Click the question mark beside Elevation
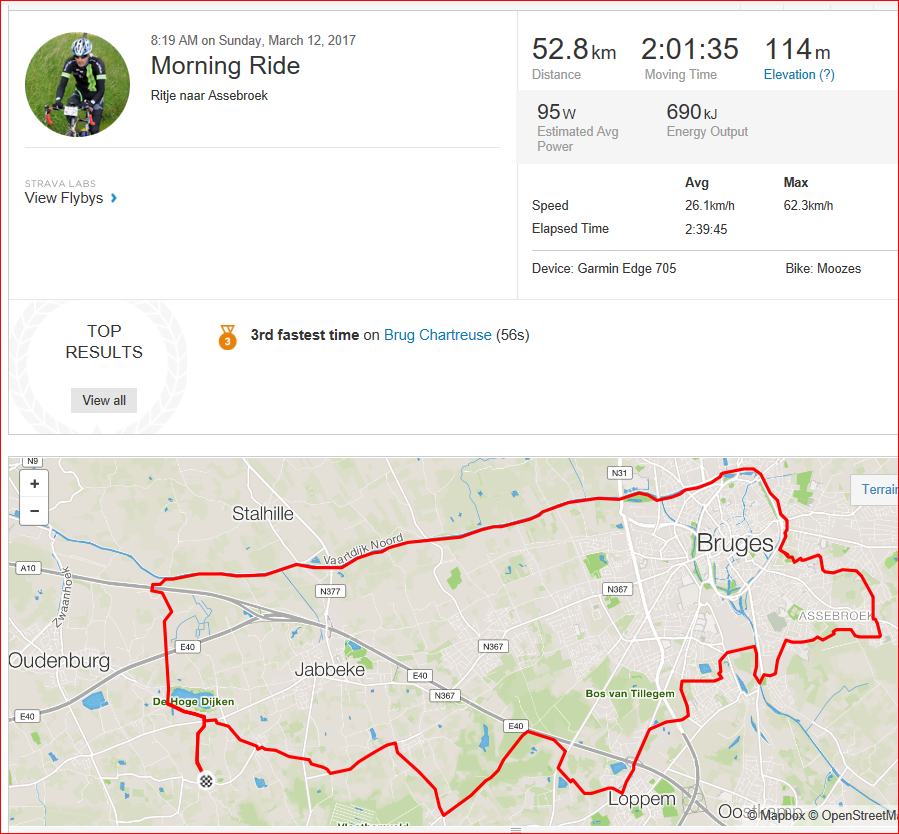899x834 pixels. coord(827,75)
